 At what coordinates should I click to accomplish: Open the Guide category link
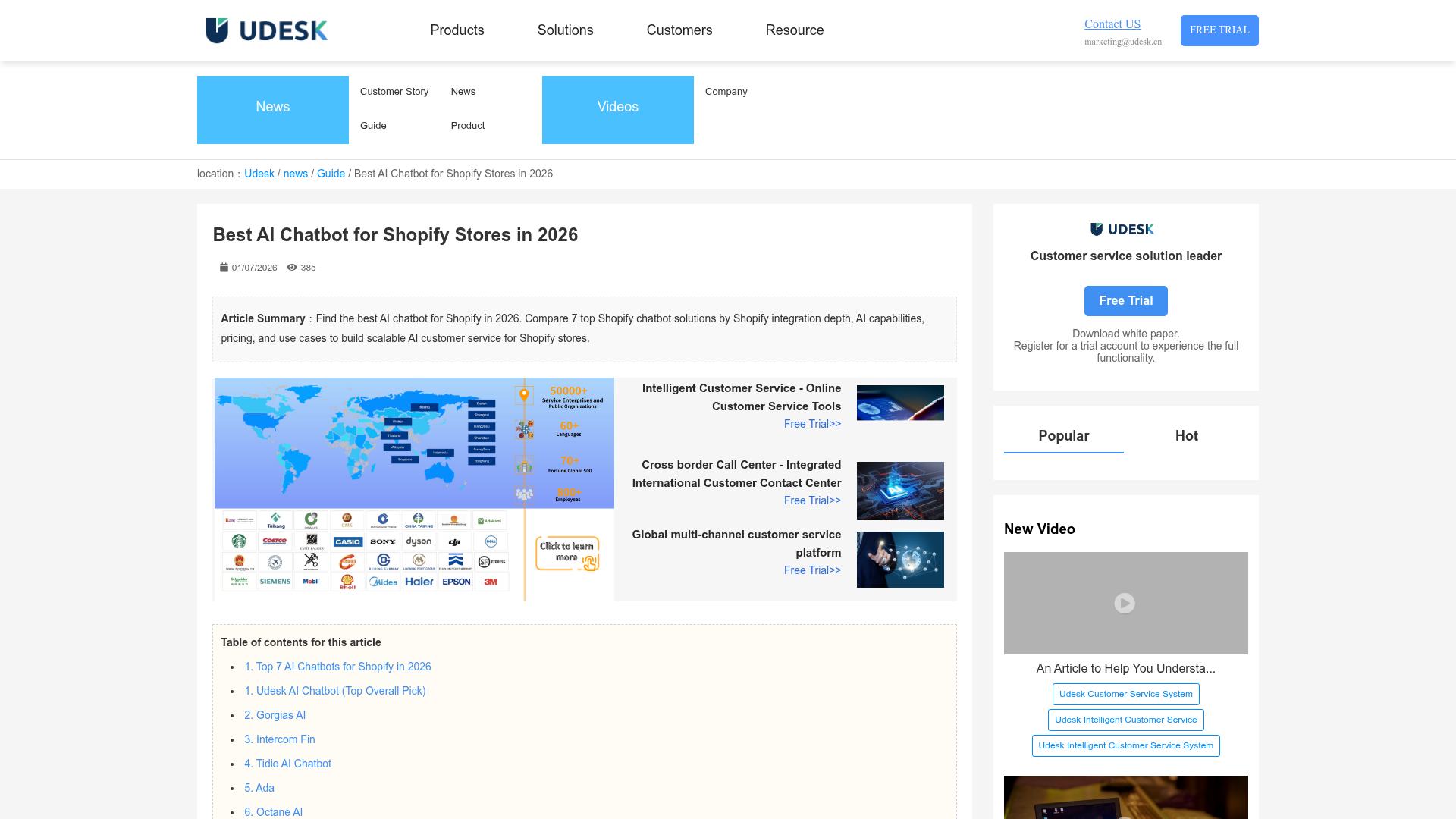click(373, 126)
